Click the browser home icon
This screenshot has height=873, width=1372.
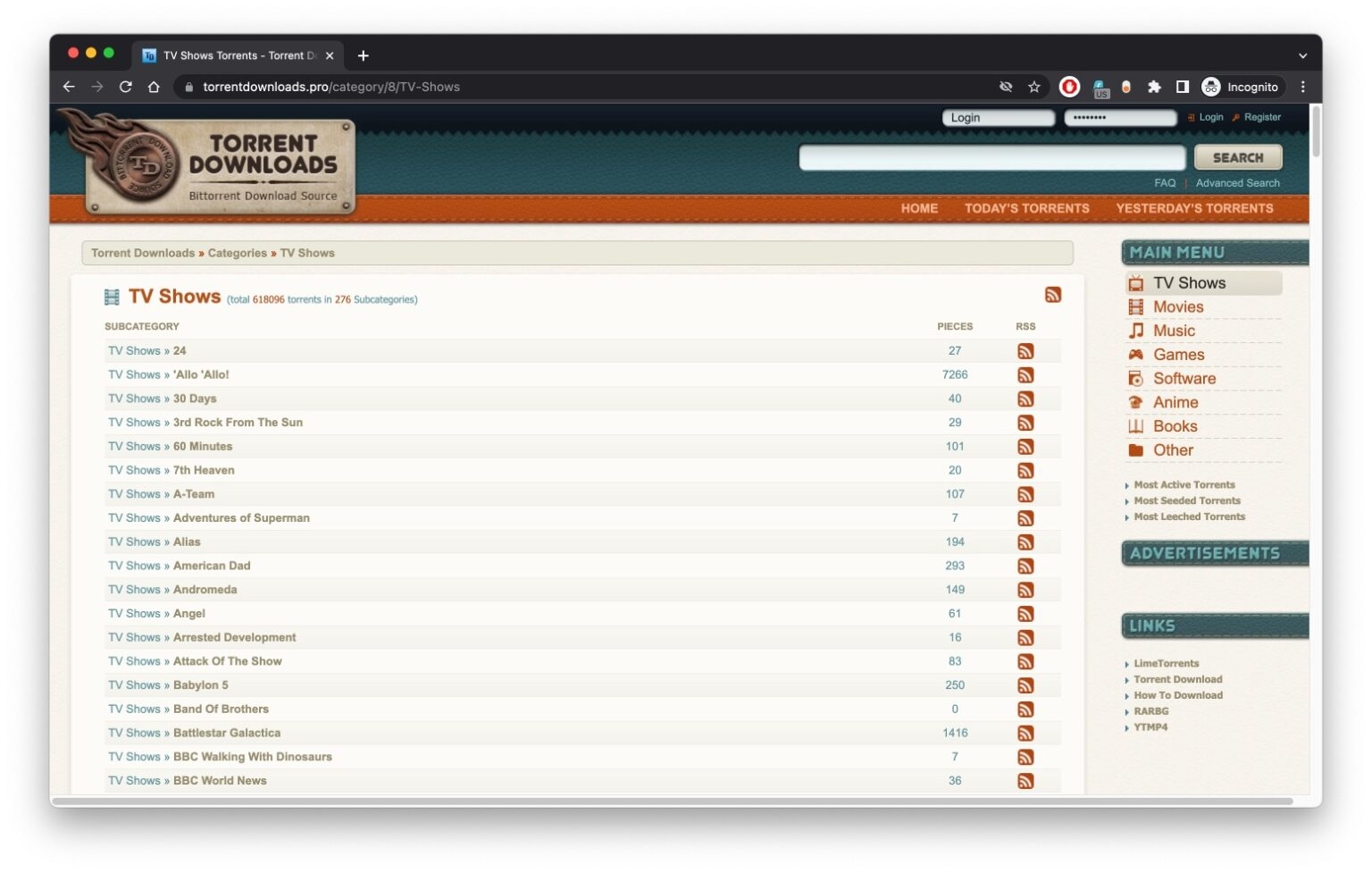[154, 87]
